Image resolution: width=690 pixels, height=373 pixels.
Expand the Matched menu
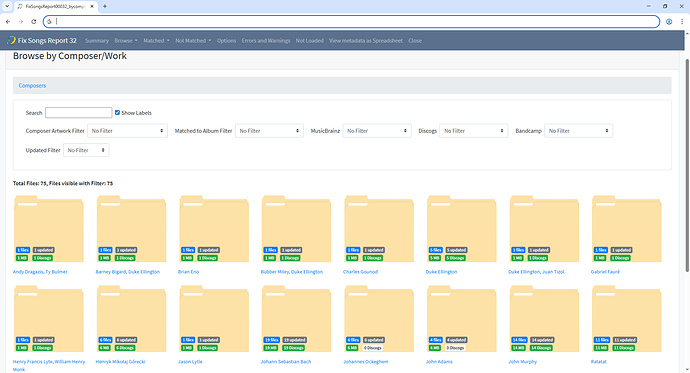[x=156, y=40]
